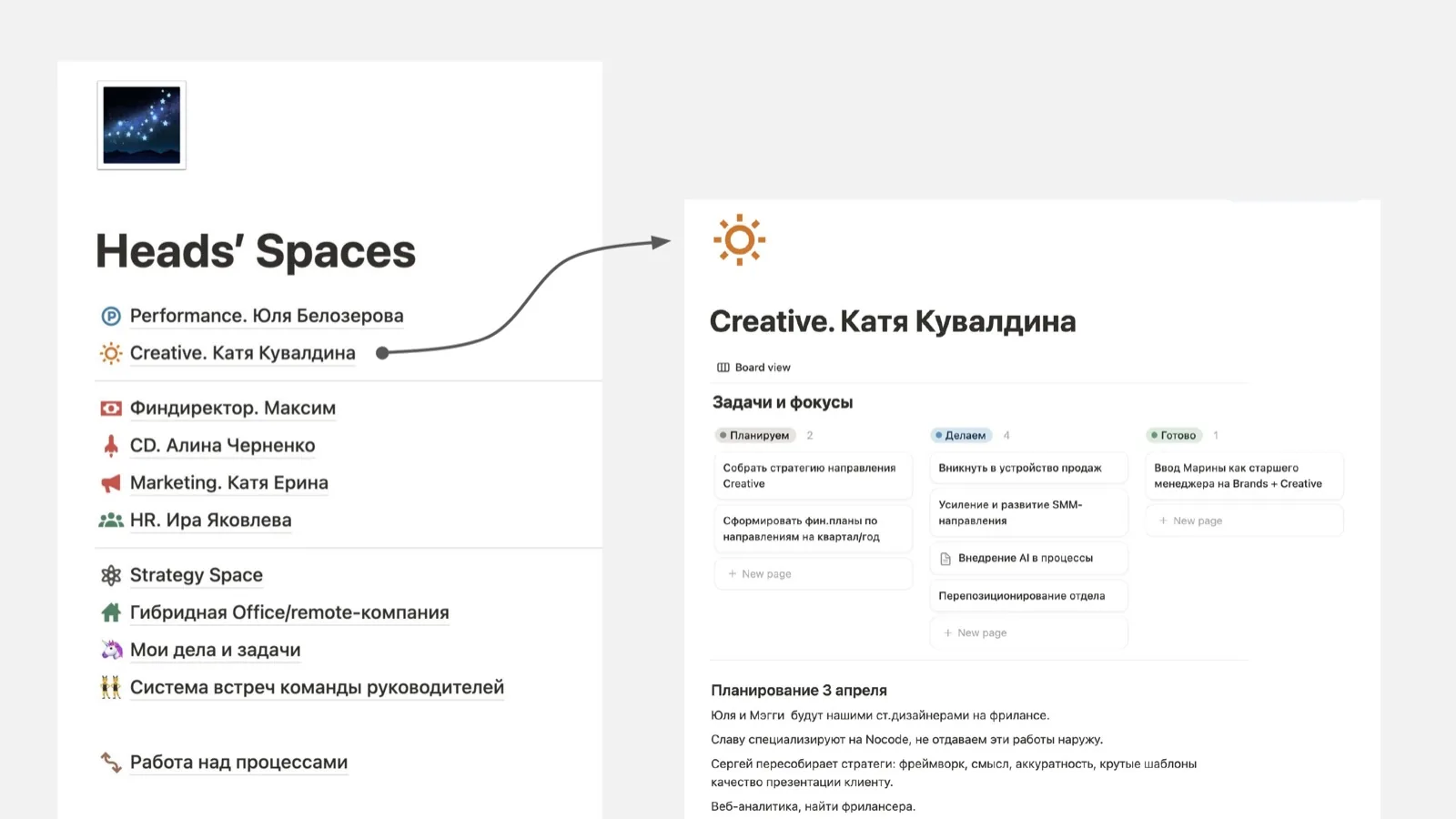Open card Сформировать фин.планы по направлениям

coord(814,529)
